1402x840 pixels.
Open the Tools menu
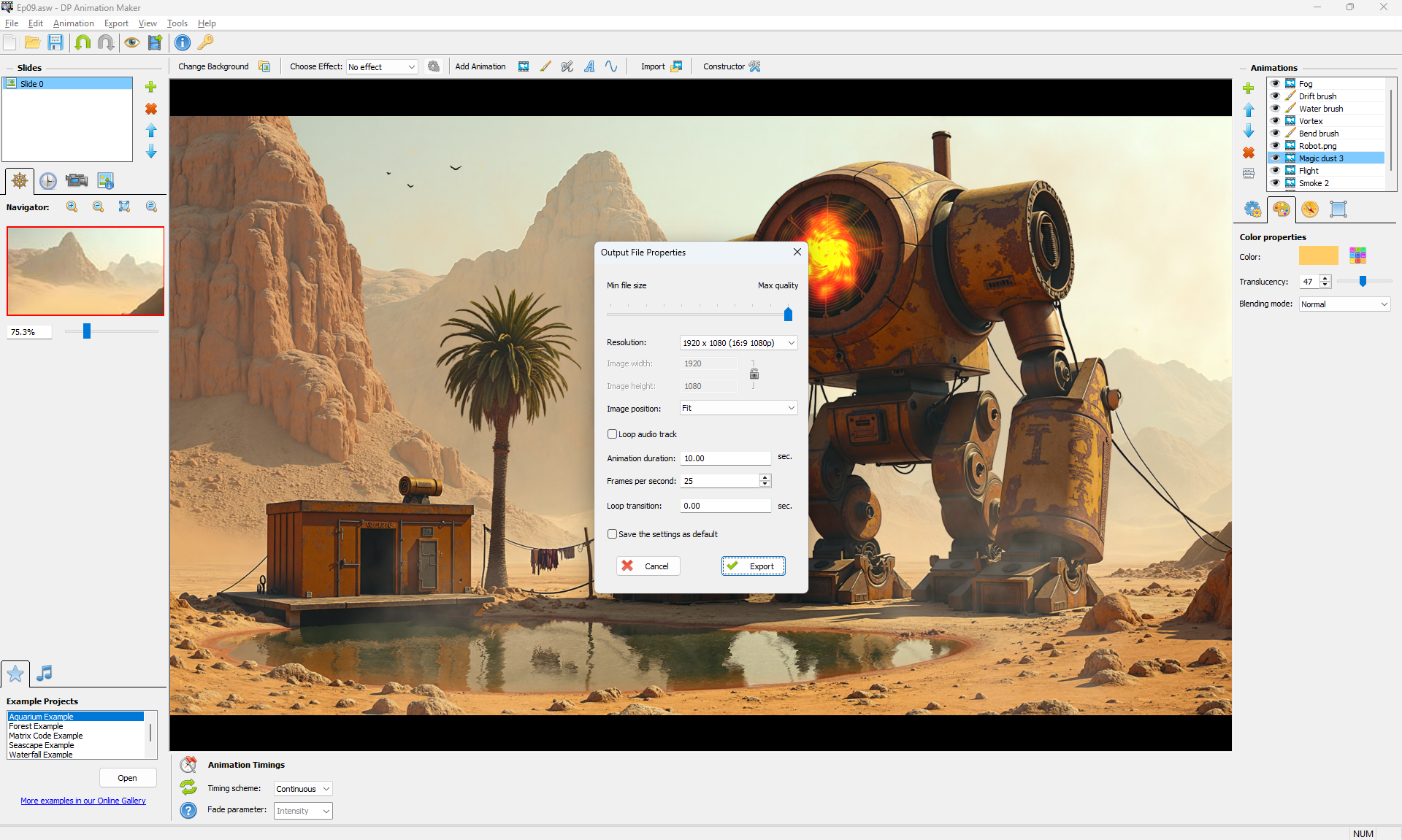pos(177,23)
